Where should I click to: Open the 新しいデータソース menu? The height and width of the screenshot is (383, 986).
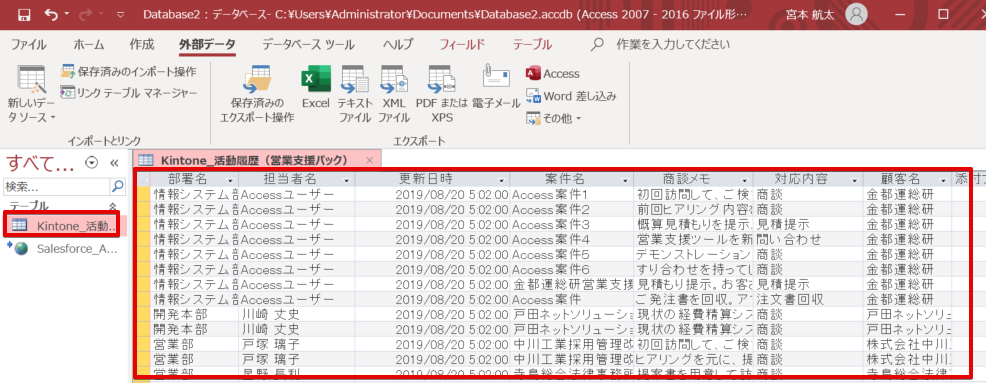click(x=31, y=94)
